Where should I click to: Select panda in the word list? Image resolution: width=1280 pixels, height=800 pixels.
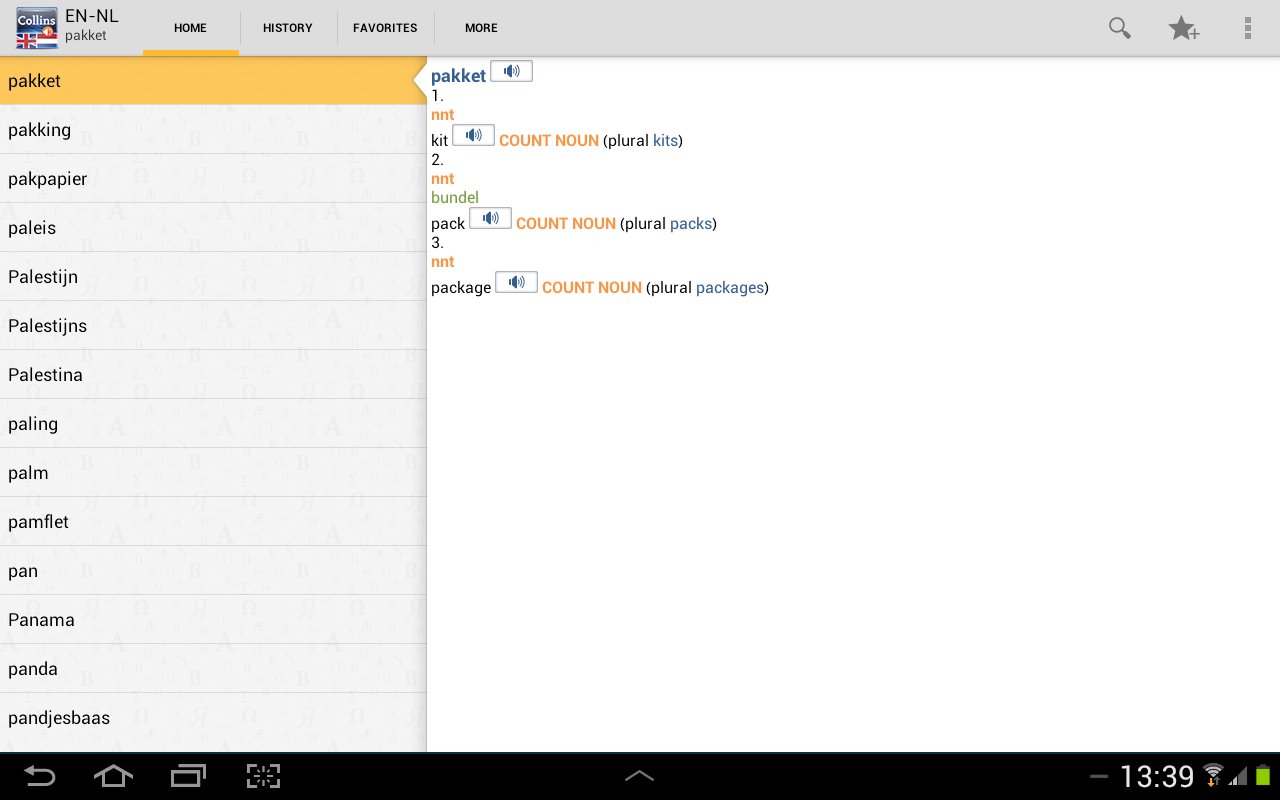point(213,669)
